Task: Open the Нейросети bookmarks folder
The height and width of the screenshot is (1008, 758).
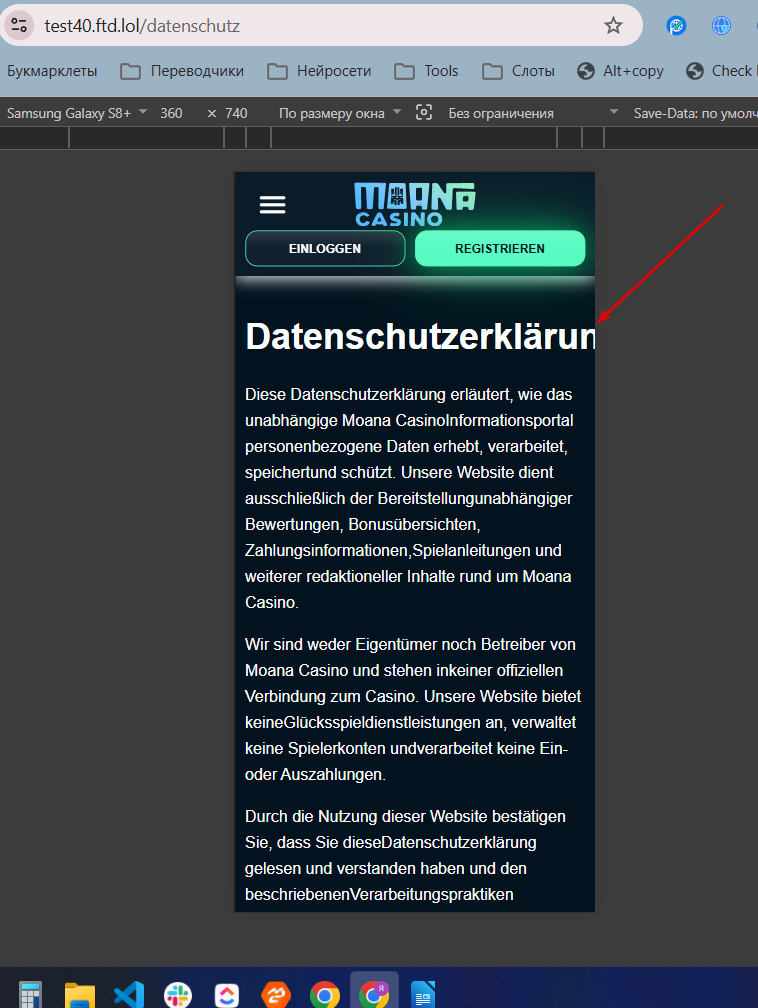Action: (x=320, y=71)
